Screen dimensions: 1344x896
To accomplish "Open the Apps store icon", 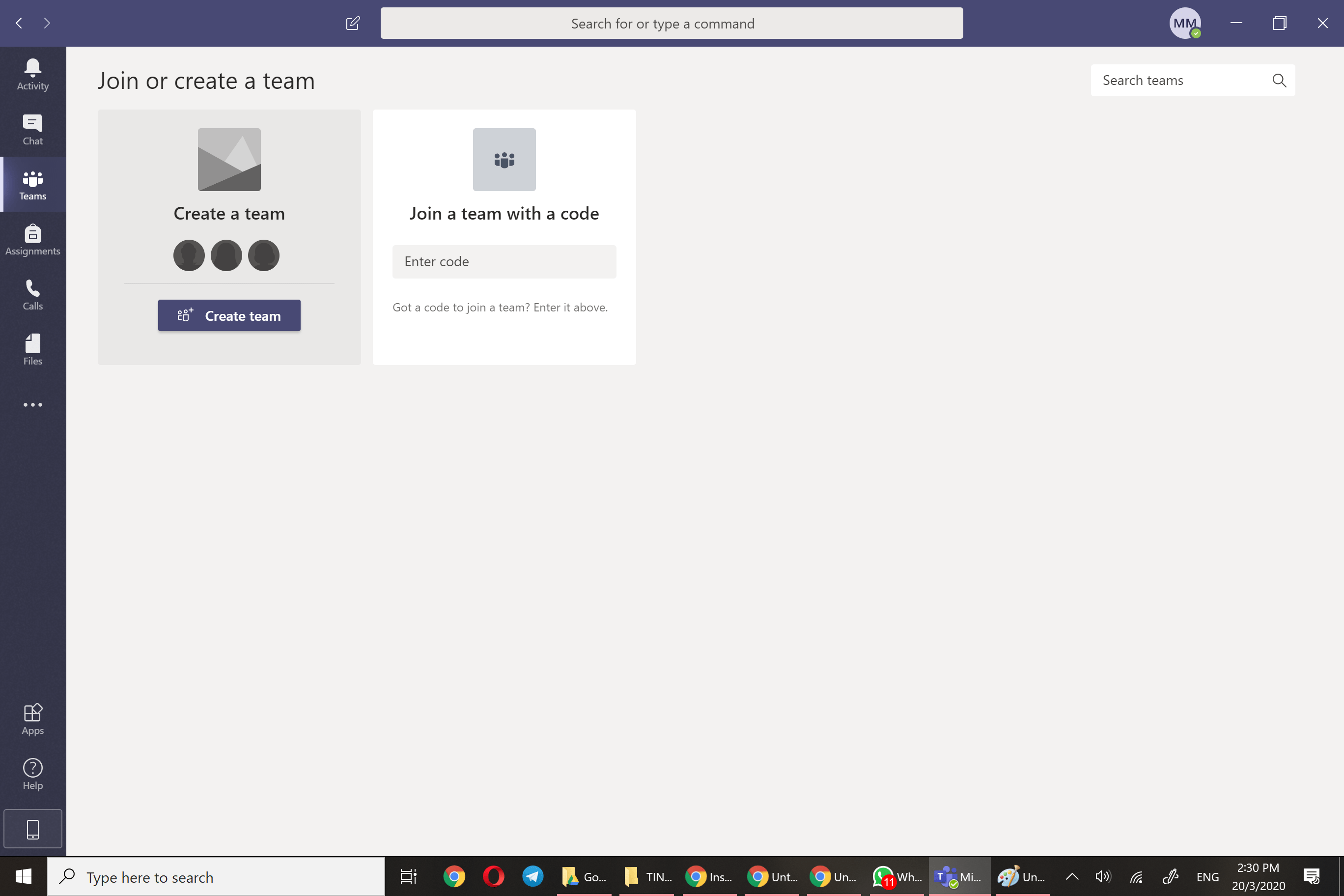I will pyautogui.click(x=32, y=719).
